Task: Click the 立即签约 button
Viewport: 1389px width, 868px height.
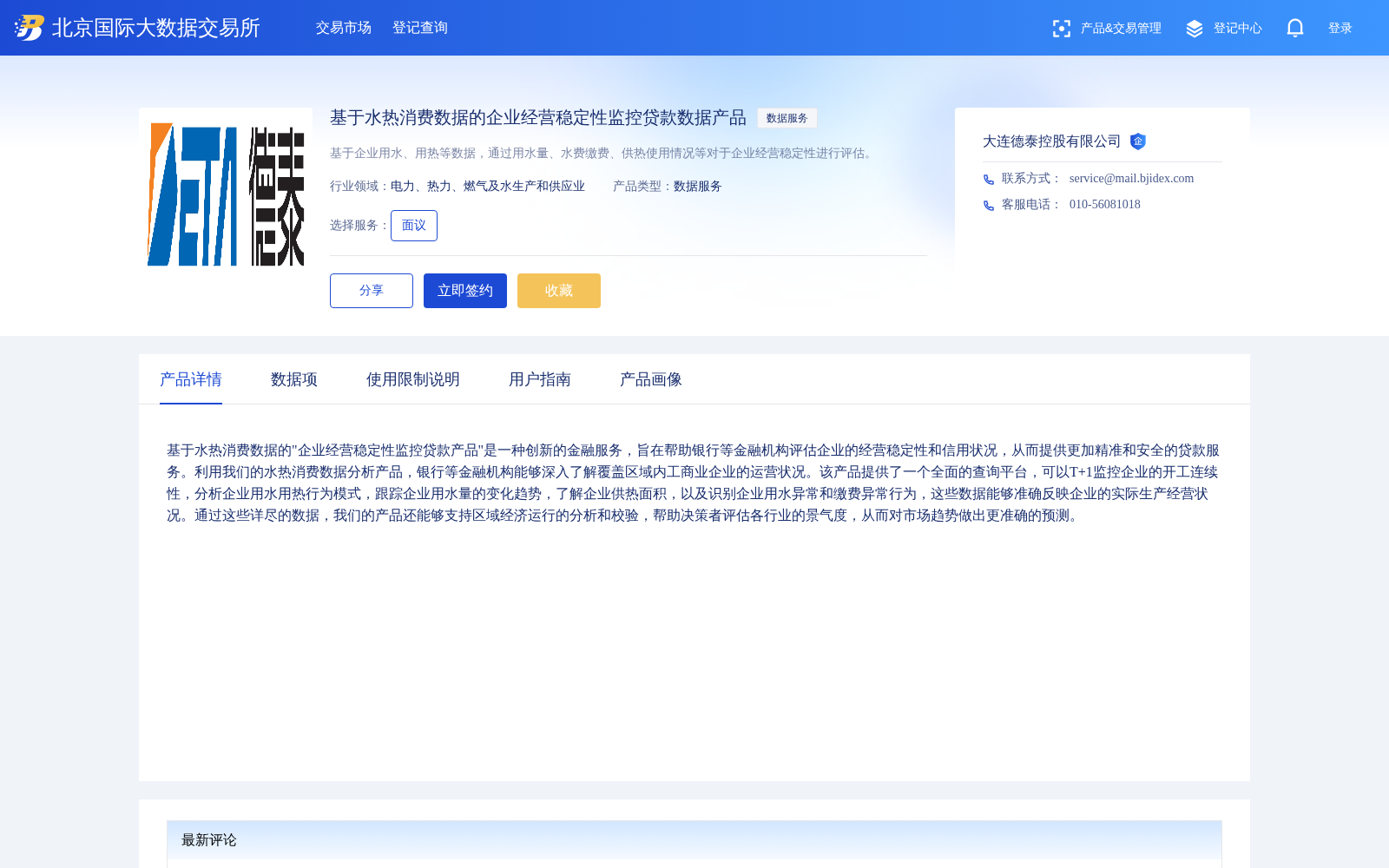Action: coord(465,291)
